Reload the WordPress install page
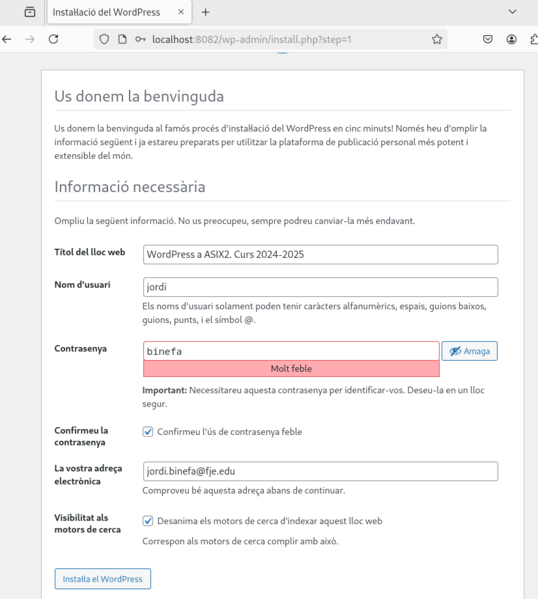 [x=53, y=39]
